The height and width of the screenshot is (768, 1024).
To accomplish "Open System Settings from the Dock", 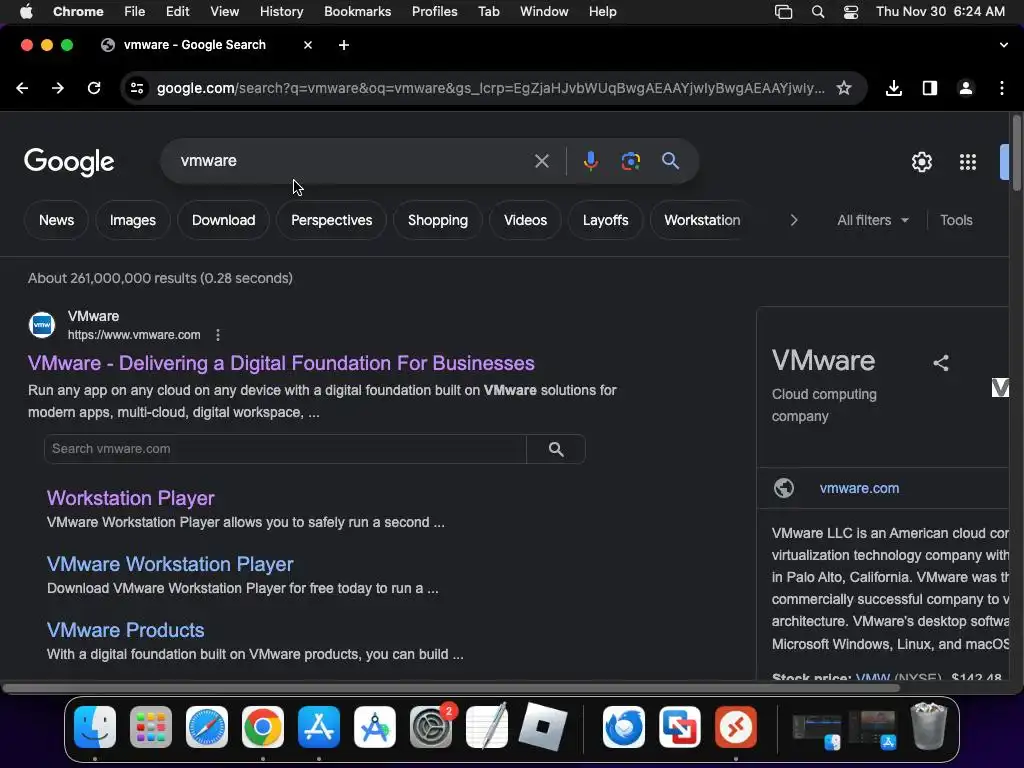I will (431, 727).
